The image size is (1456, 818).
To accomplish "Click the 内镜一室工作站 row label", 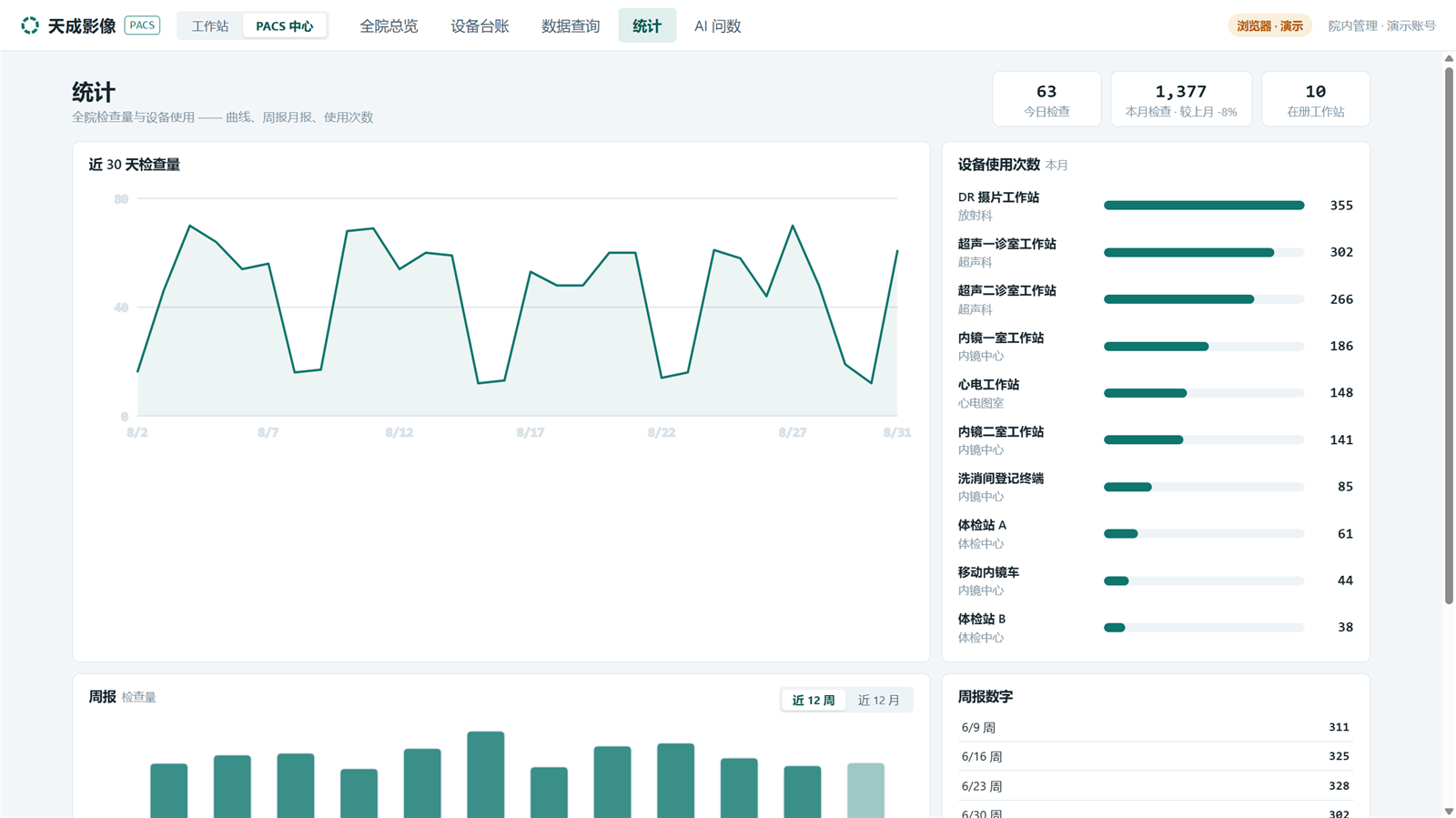I will click(1001, 338).
